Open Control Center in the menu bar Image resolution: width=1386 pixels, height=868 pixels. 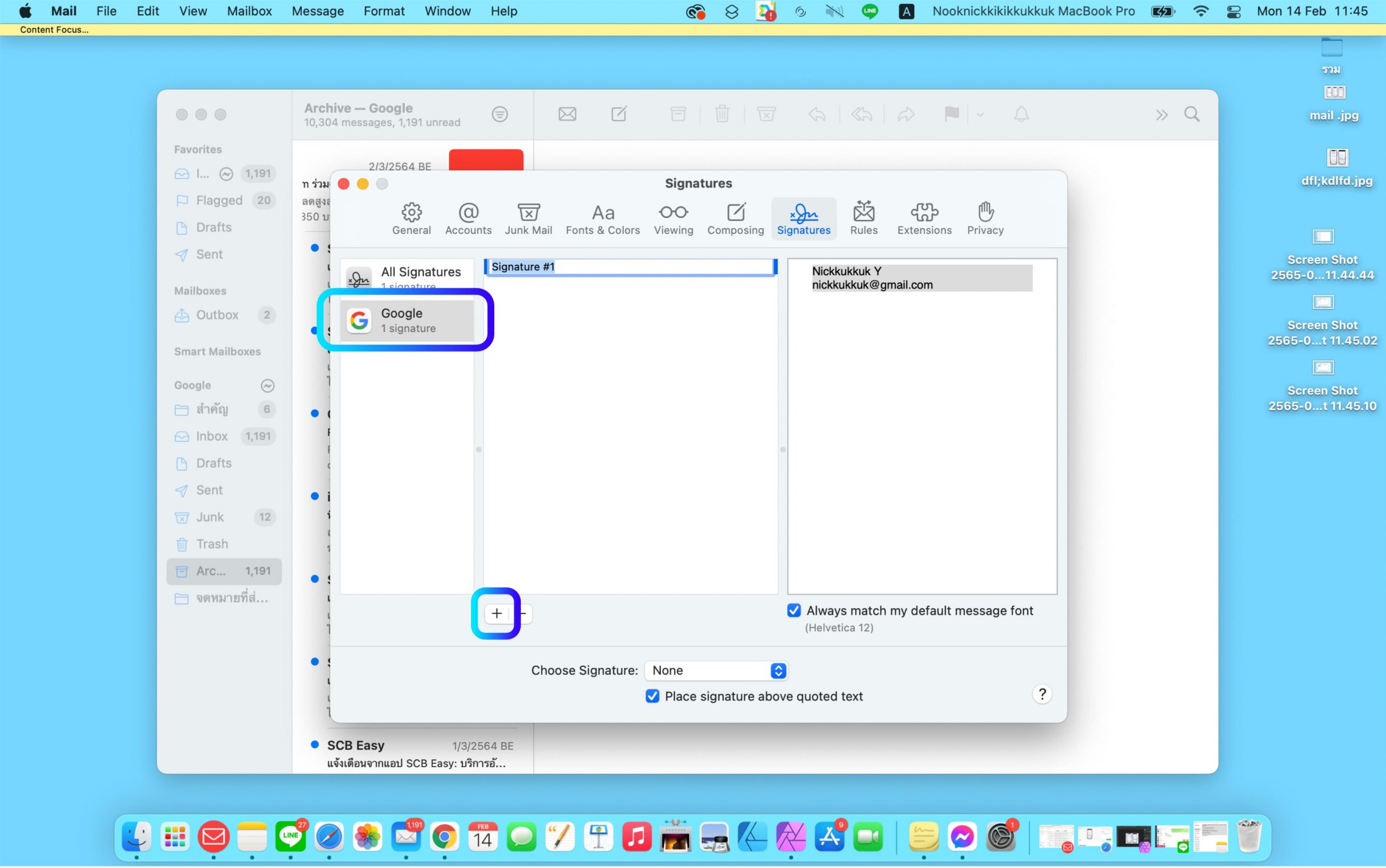click(1233, 11)
